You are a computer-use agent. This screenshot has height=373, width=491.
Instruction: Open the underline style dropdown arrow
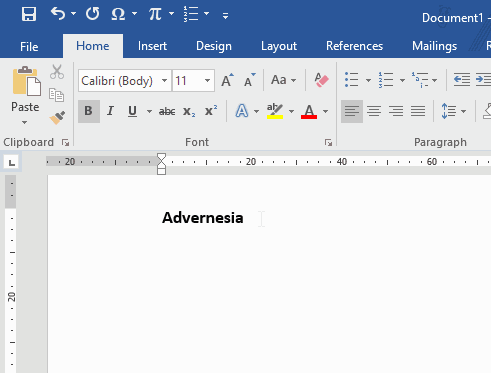click(149, 111)
